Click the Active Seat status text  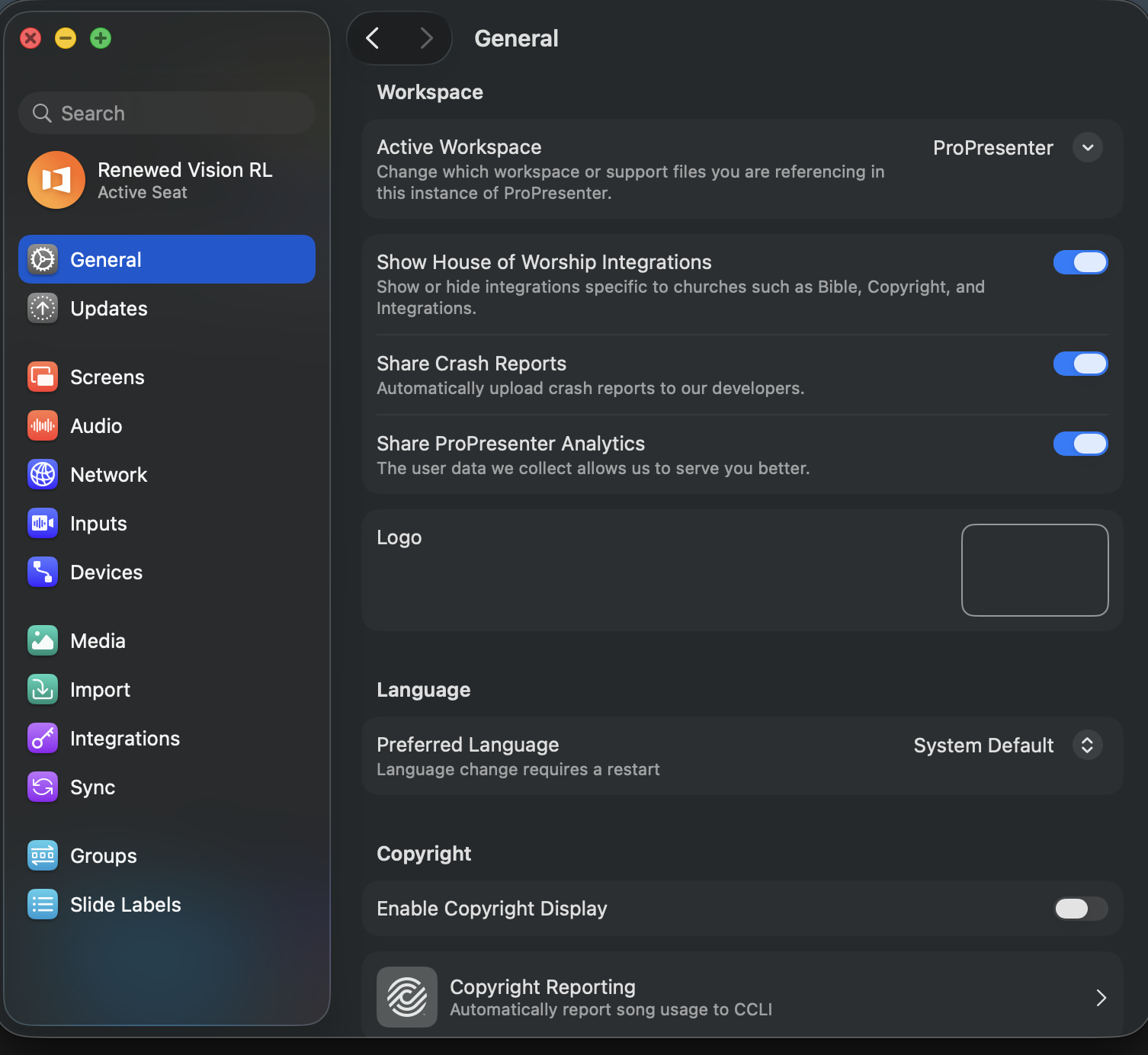[x=143, y=193]
